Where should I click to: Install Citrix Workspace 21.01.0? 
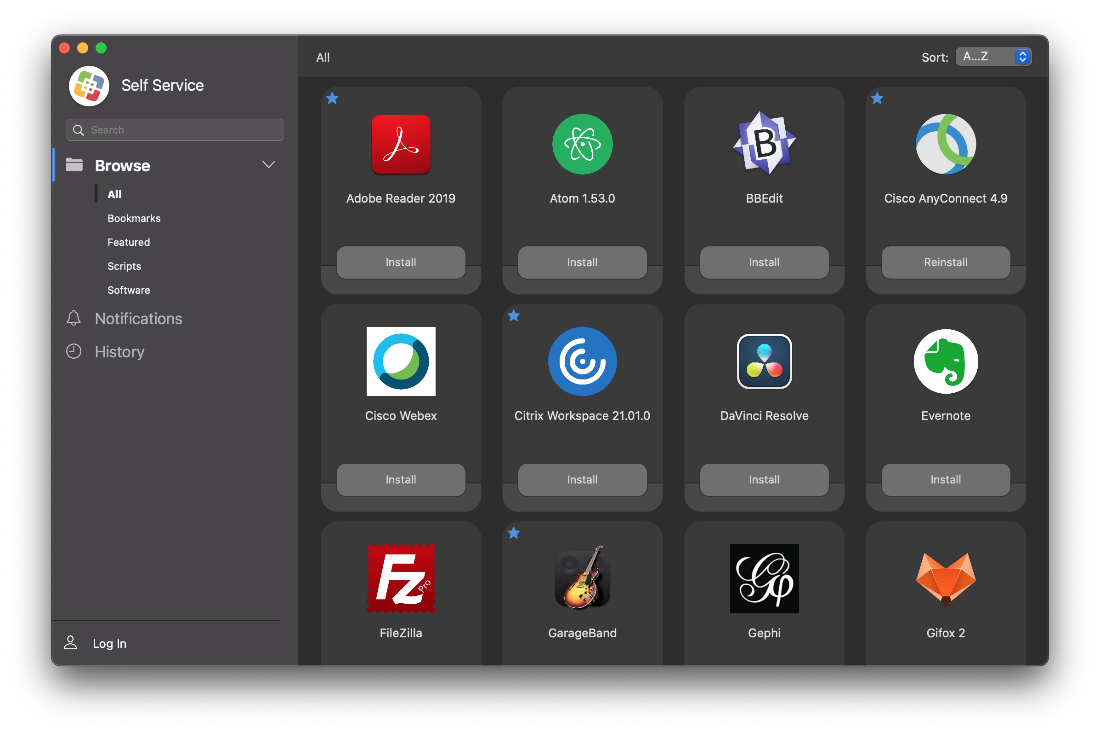click(x=582, y=479)
